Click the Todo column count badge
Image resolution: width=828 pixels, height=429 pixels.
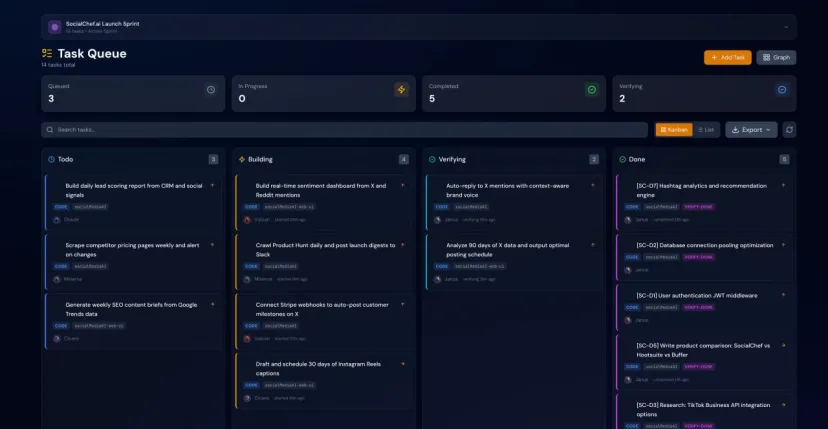click(x=213, y=159)
